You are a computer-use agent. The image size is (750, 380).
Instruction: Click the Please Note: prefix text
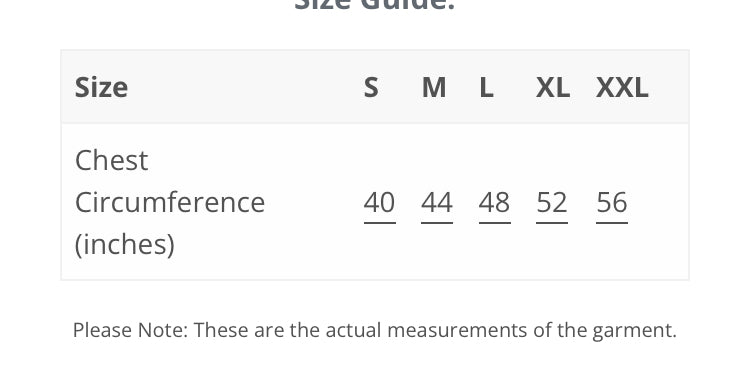tap(131, 330)
